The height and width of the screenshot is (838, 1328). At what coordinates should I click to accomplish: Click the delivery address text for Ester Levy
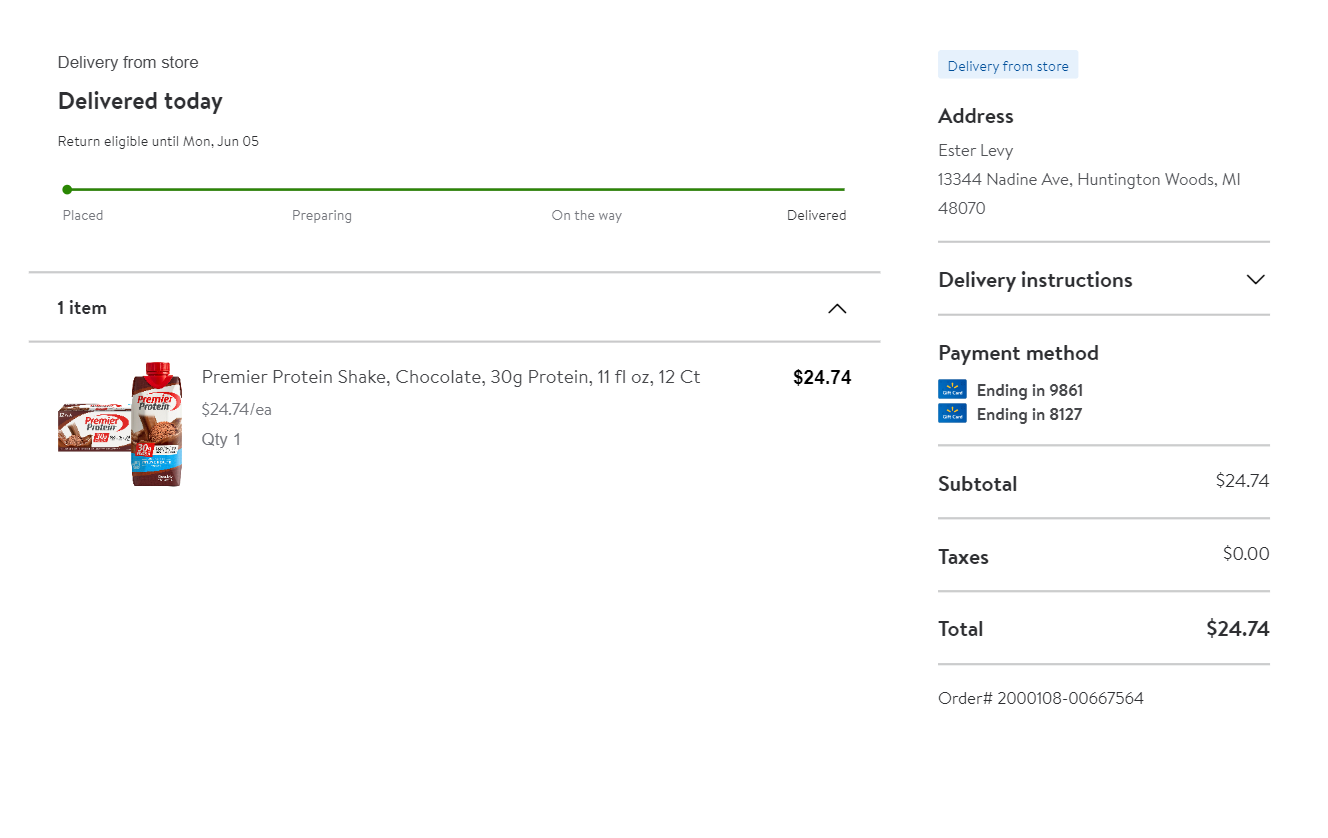point(1089,180)
